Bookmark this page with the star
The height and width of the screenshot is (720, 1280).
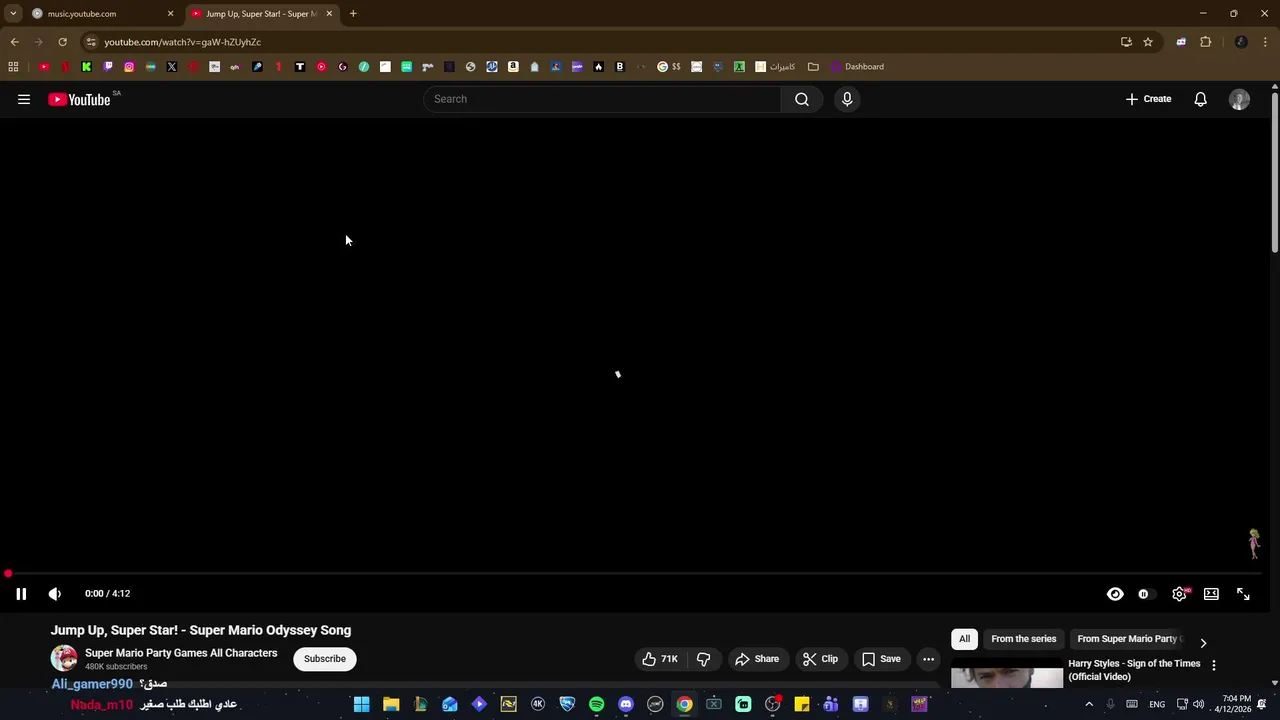pyautogui.click(x=1148, y=42)
